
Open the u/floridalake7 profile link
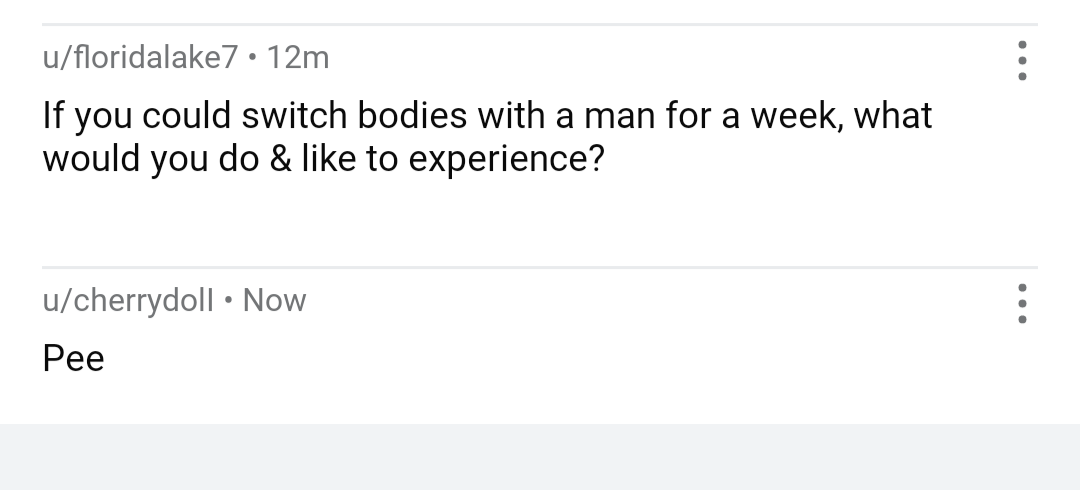click(x=140, y=58)
